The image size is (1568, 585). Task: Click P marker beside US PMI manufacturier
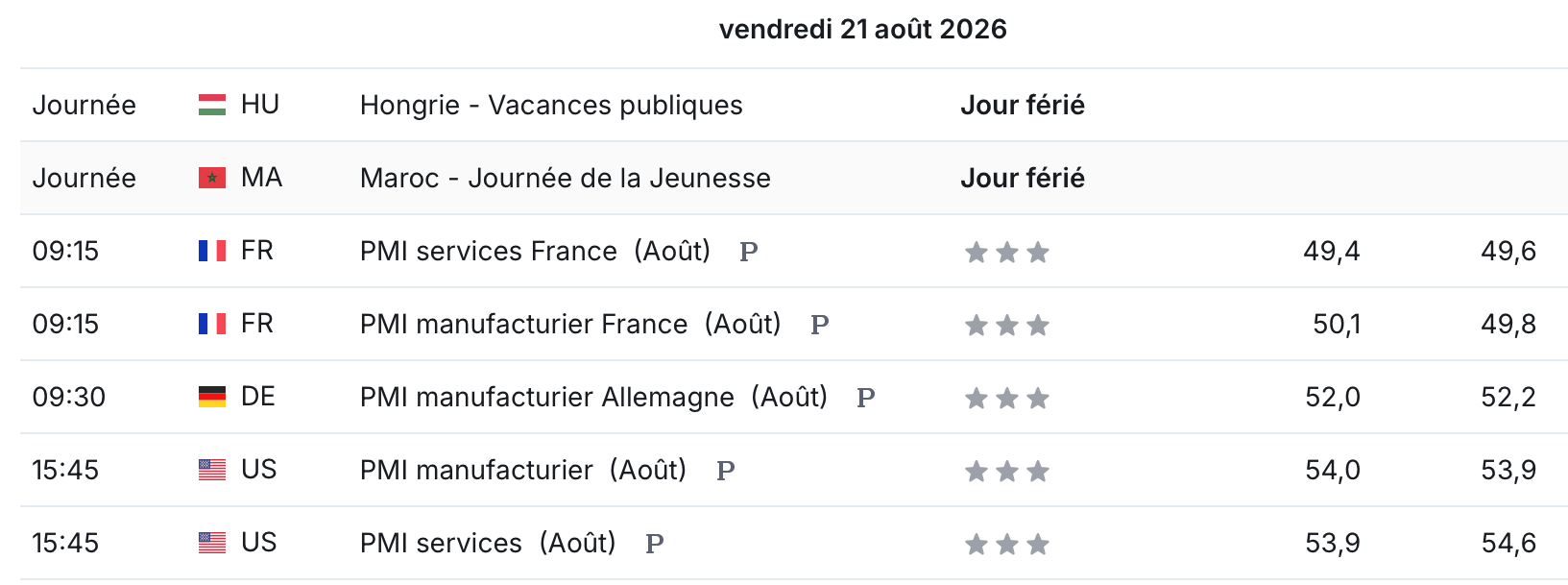[726, 471]
